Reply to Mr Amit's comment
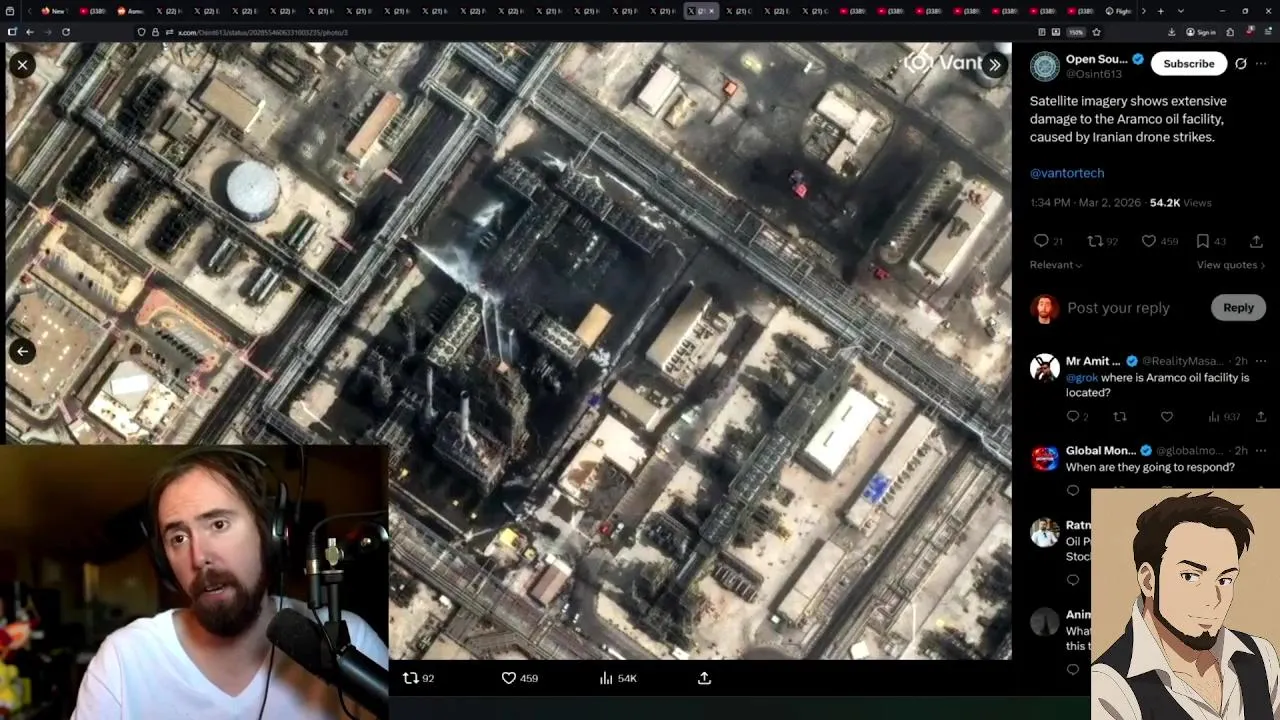This screenshot has height=720, width=1280. (x=1077, y=417)
